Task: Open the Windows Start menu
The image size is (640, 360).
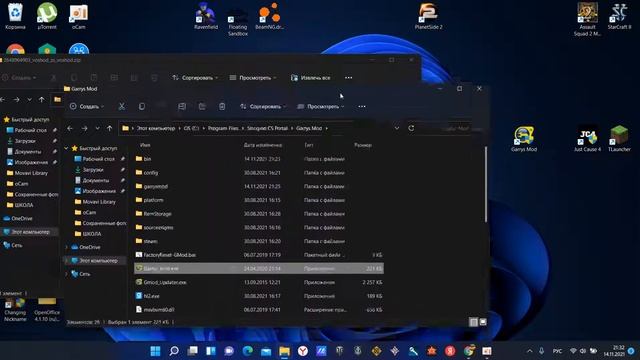Action: 156,351
